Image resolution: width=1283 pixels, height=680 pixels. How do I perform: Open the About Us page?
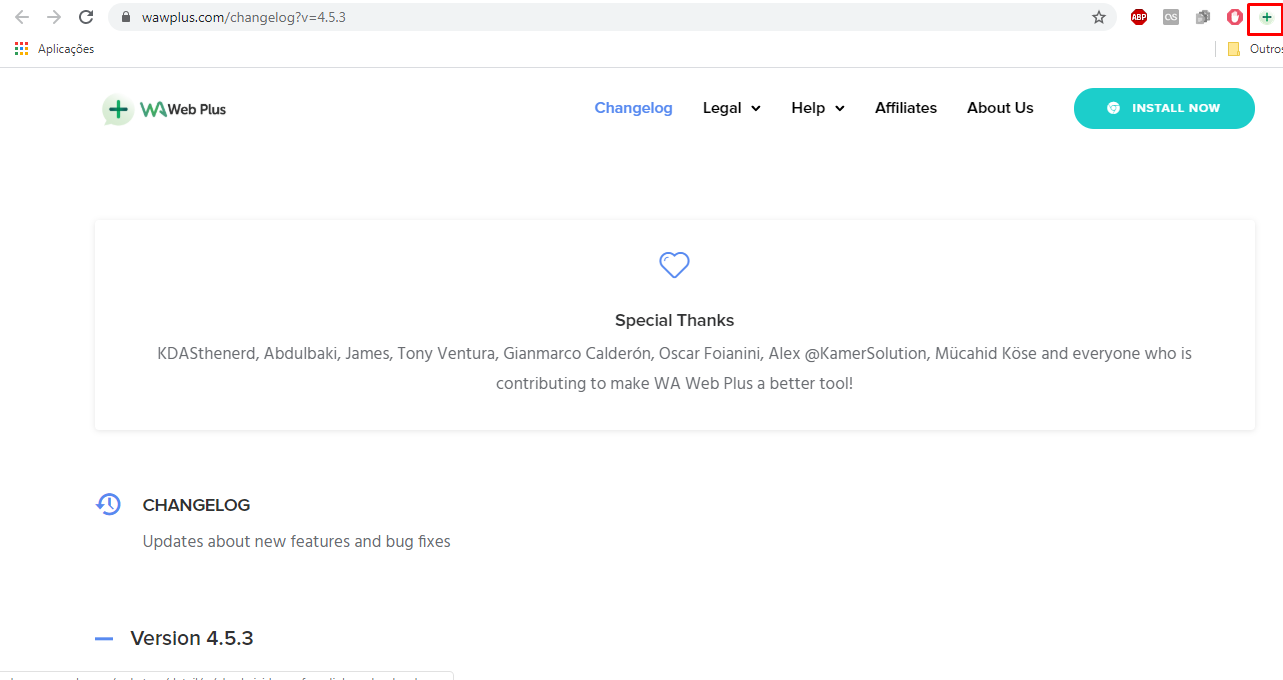click(1000, 108)
